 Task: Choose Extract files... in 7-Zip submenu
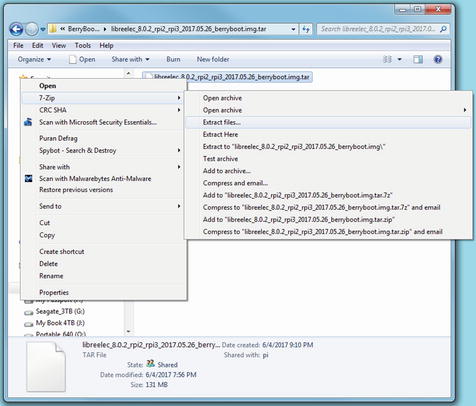point(328,122)
